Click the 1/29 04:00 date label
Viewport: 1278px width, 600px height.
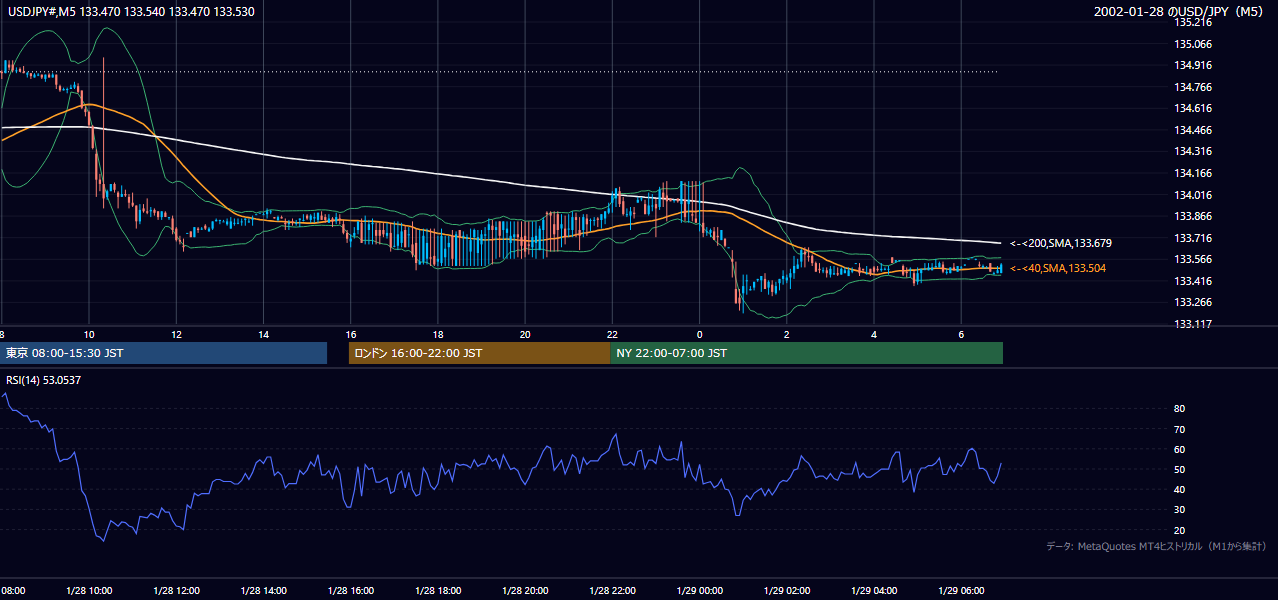(874, 591)
